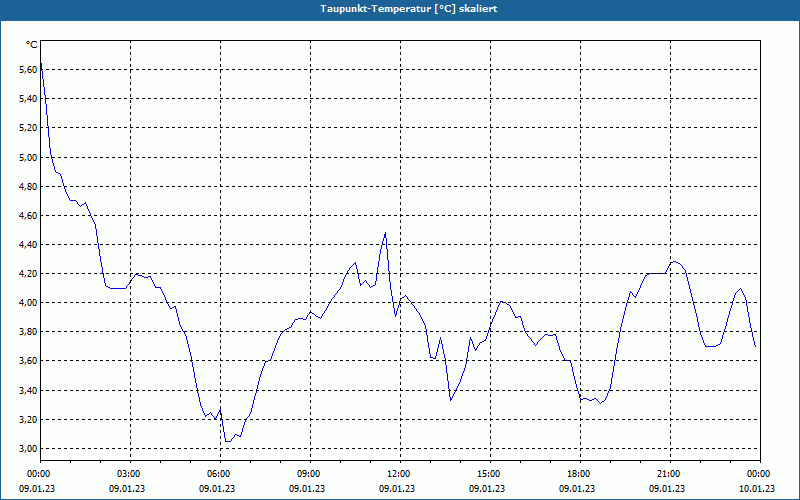Image resolution: width=800 pixels, height=500 pixels.
Task: Click the '°C' unit label above the y-axis
Action: click(x=32, y=45)
